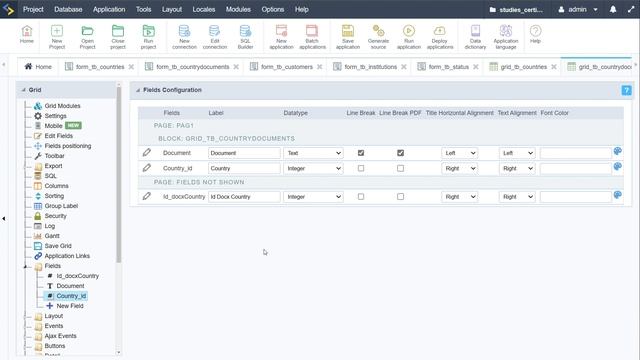The width and height of the screenshot is (640, 360).
Task: Pick font color for Document field
Action: click(x=617, y=151)
